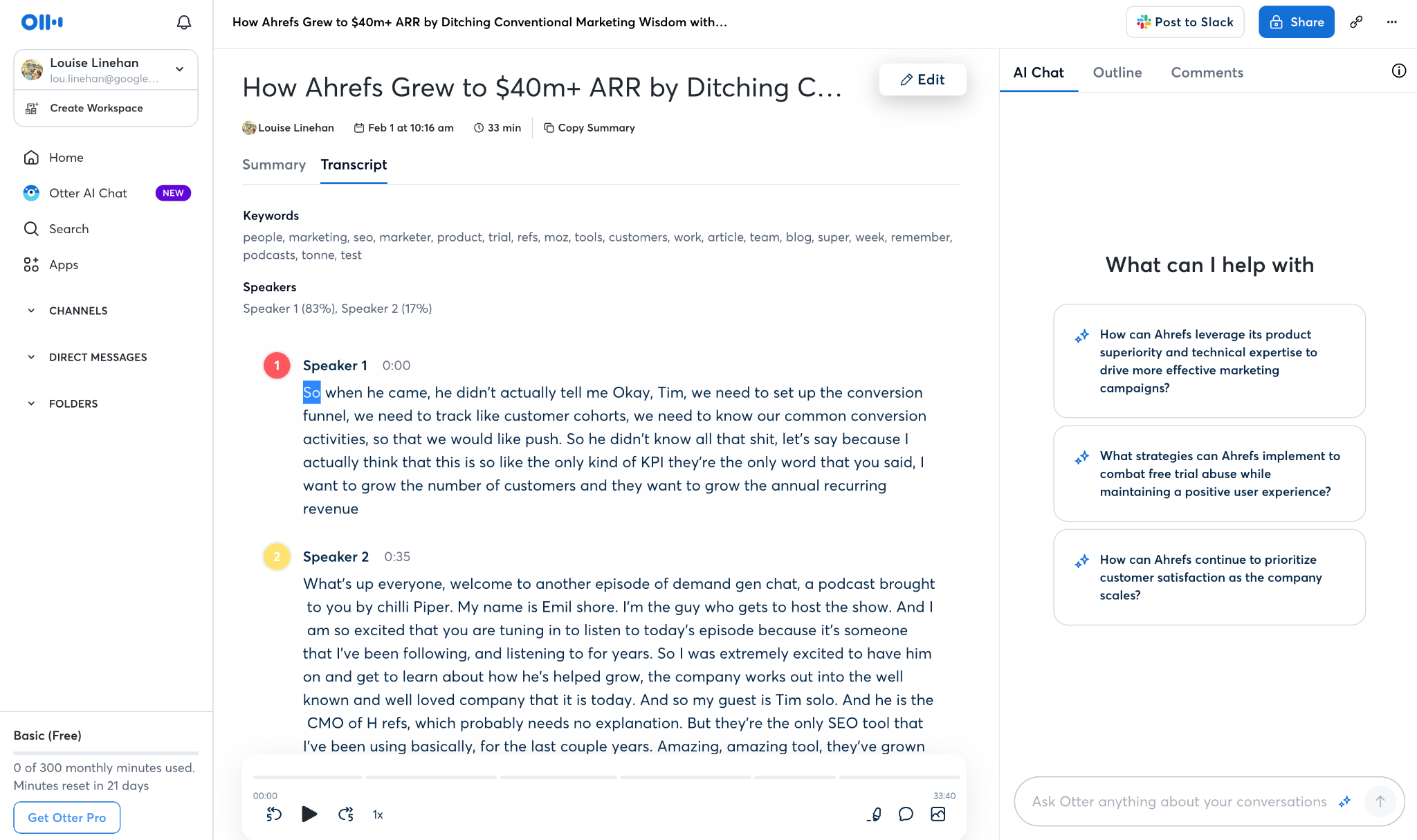This screenshot has height=840, width=1417.
Task: Capture a screenshot with the image icon
Action: point(938,814)
